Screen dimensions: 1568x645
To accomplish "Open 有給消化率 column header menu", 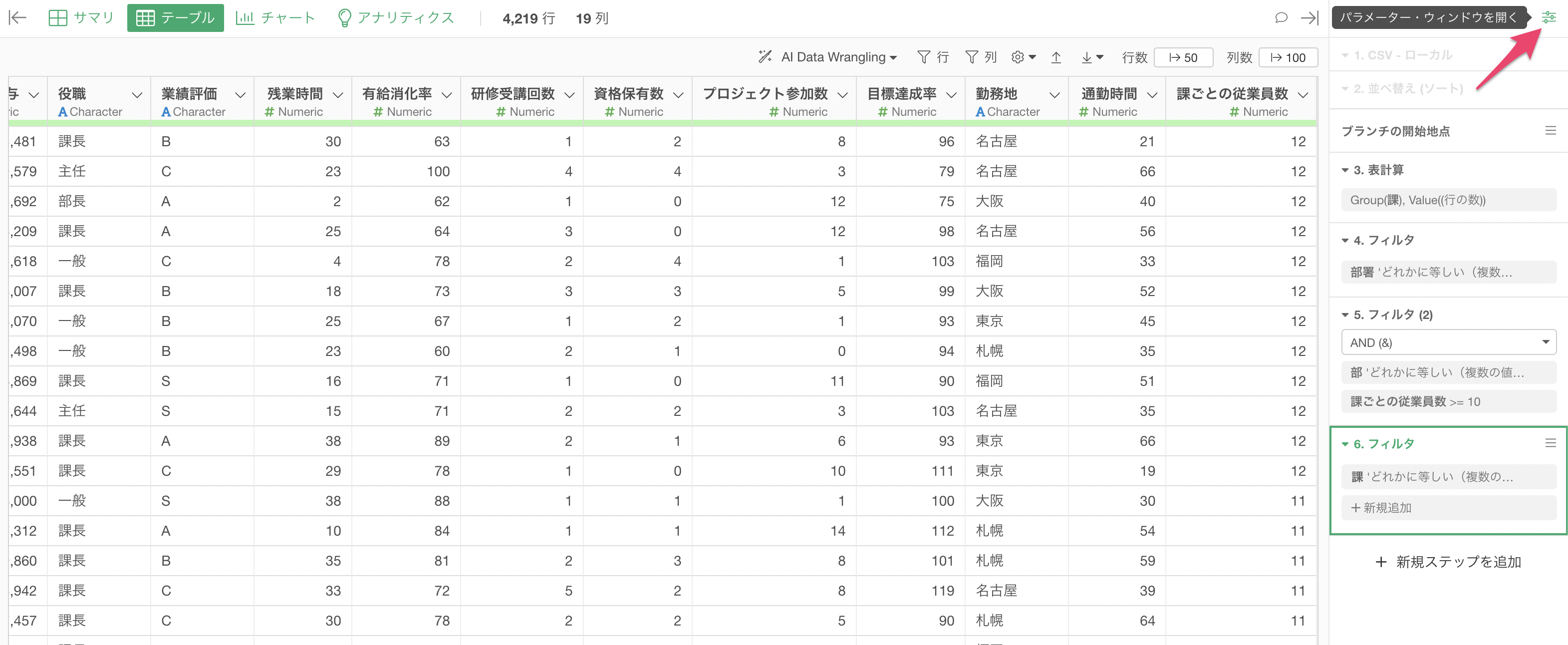I will [447, 95].
